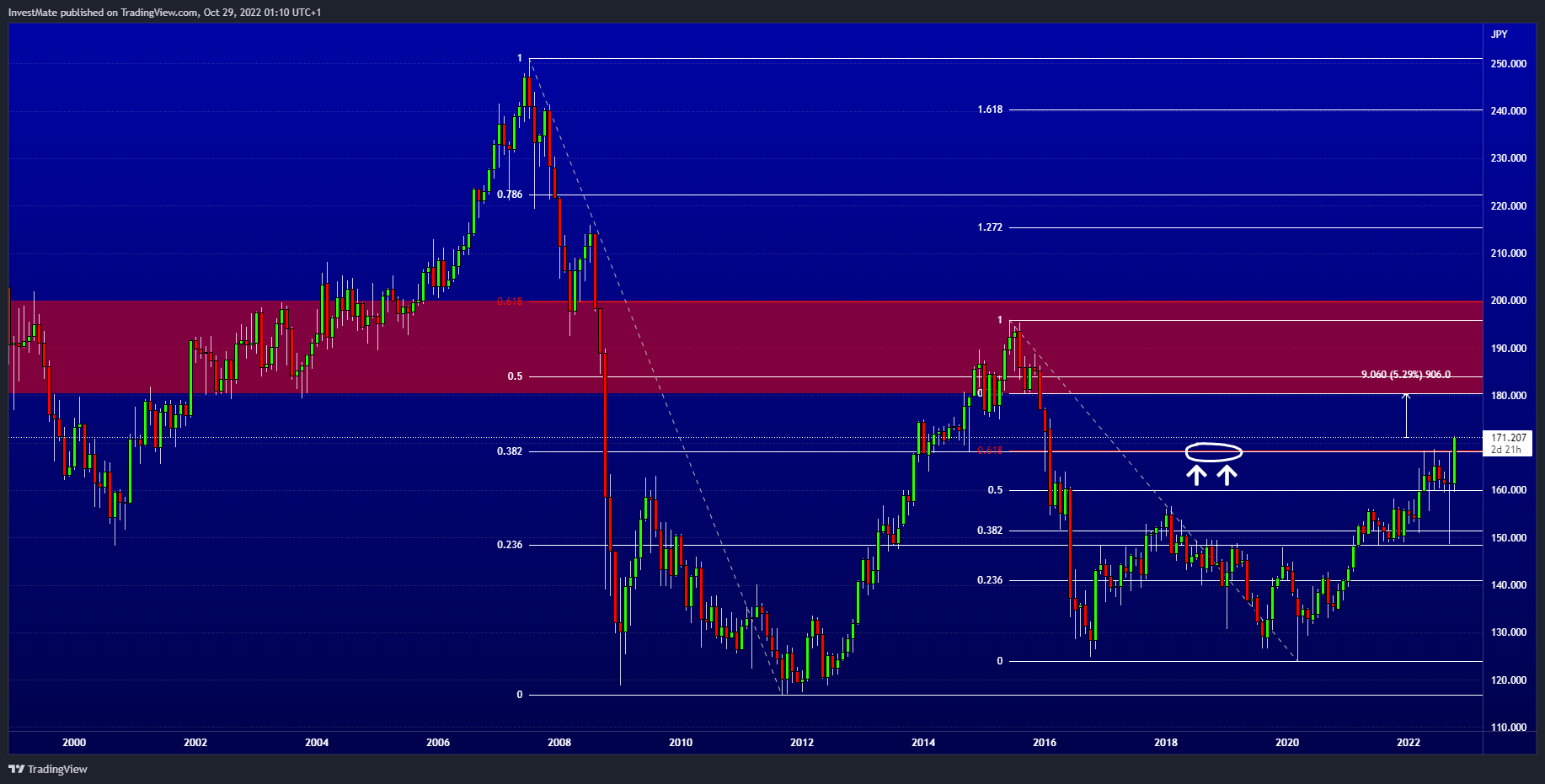Select the 0.786 Fibonacci level label
Viewport: 1545px width, 784px height.
[510, 195]
